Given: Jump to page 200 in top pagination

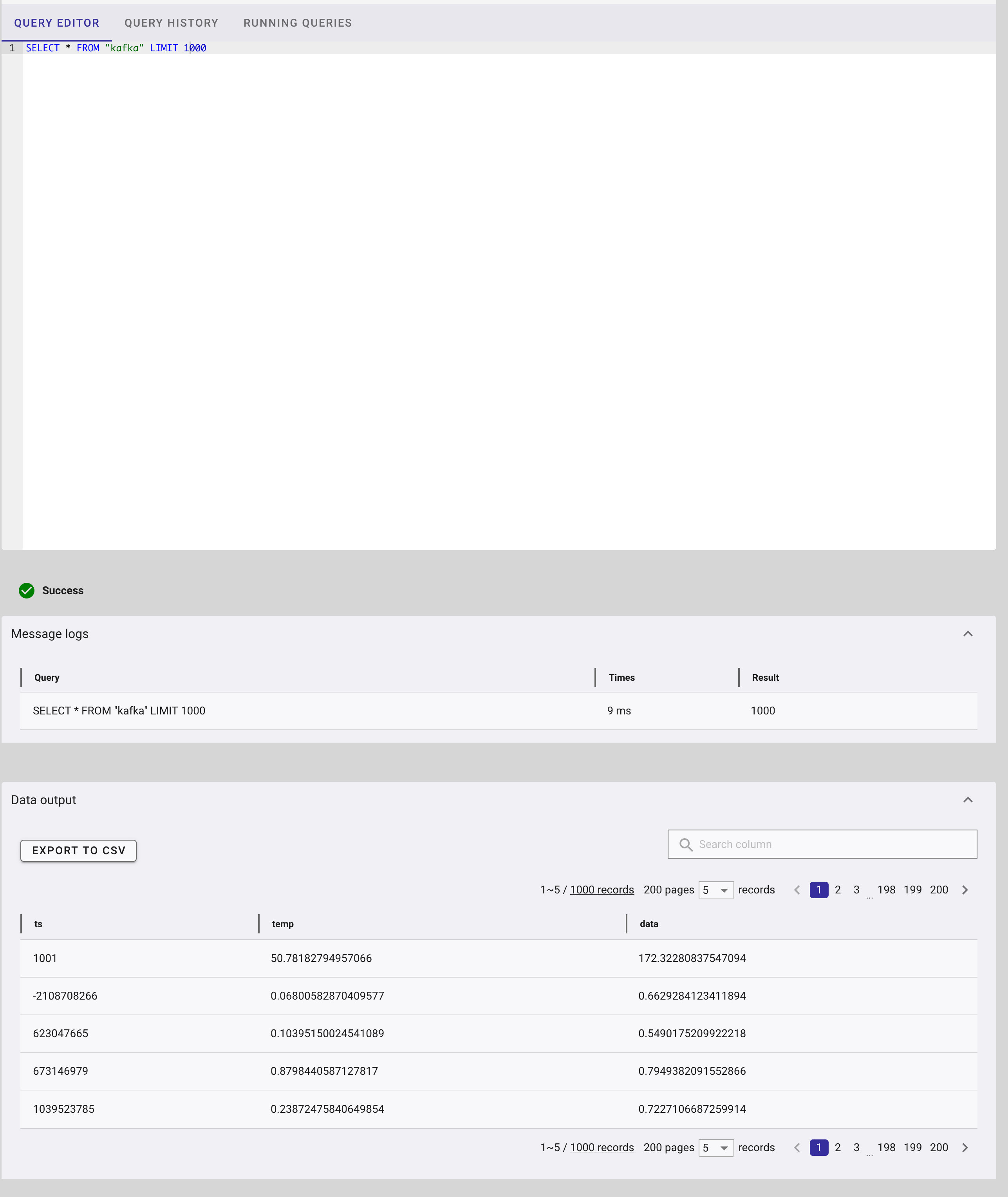Looking at the screenshot, I should [939, 890].
